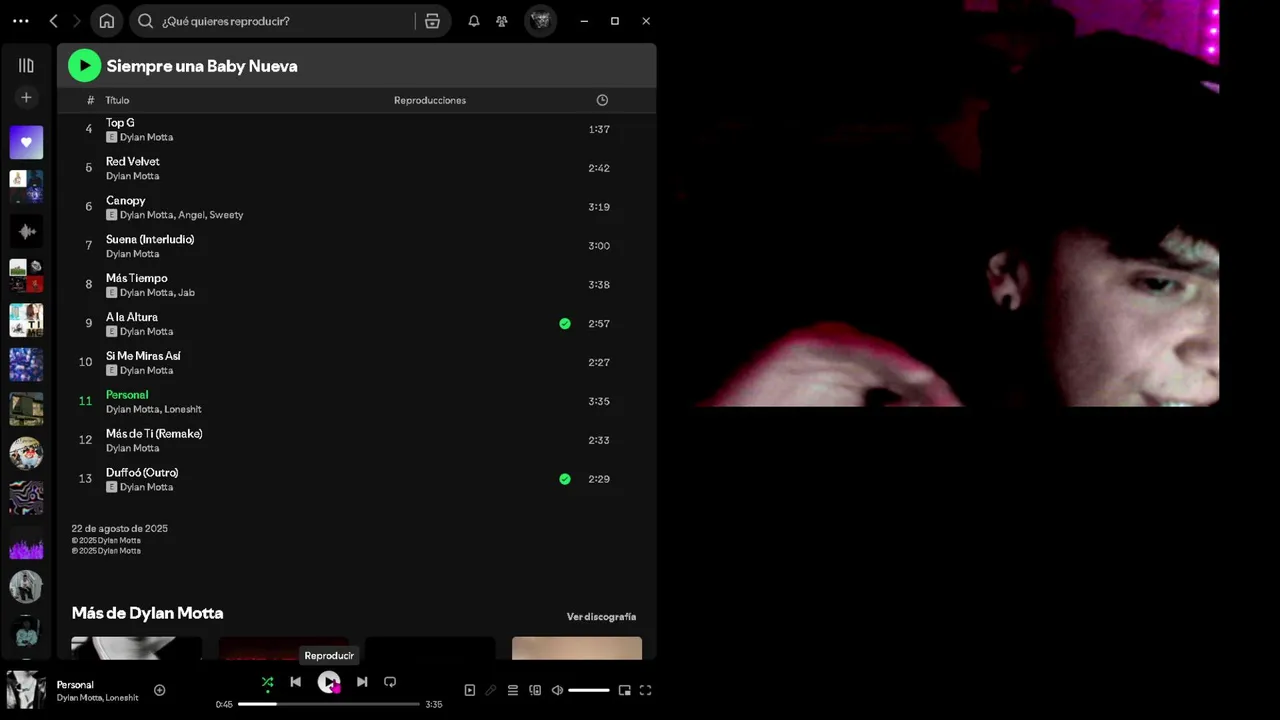Mute the volume speaker icon

pos(557,690)
